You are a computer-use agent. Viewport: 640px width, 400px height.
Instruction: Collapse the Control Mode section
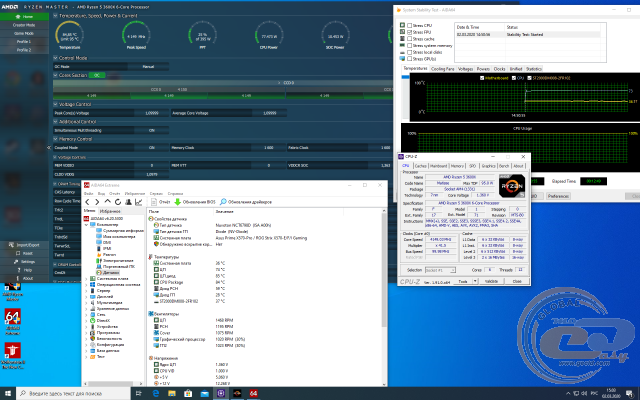click(56, 58)
